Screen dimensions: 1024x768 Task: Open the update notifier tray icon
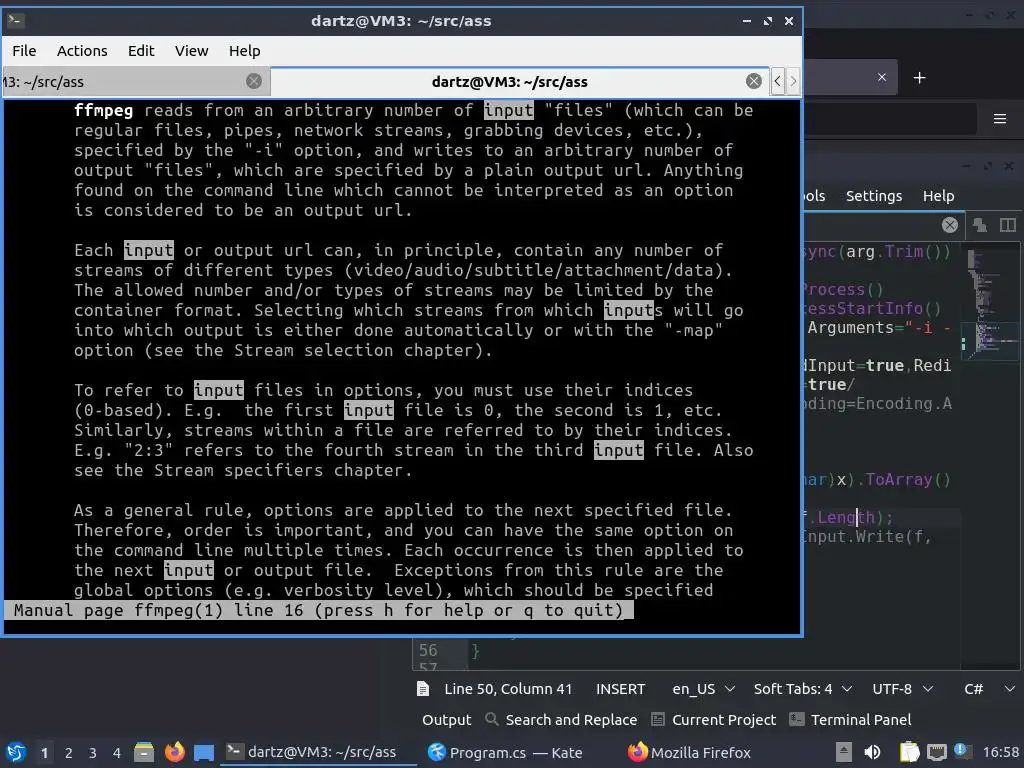(961, 750)
